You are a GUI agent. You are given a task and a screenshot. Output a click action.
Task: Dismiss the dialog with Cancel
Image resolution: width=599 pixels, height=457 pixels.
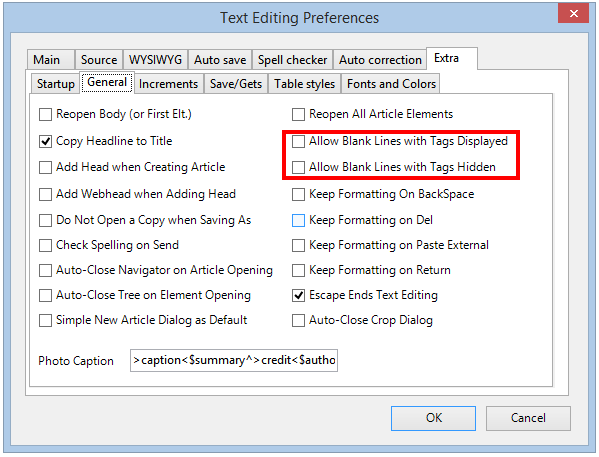pyautogui.click(x=528, y=418)
